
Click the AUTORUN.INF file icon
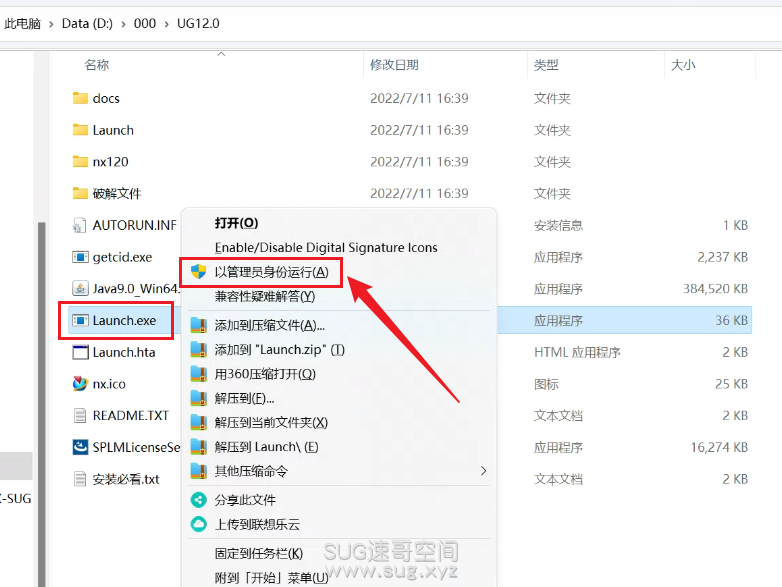[x=79, y=225]
